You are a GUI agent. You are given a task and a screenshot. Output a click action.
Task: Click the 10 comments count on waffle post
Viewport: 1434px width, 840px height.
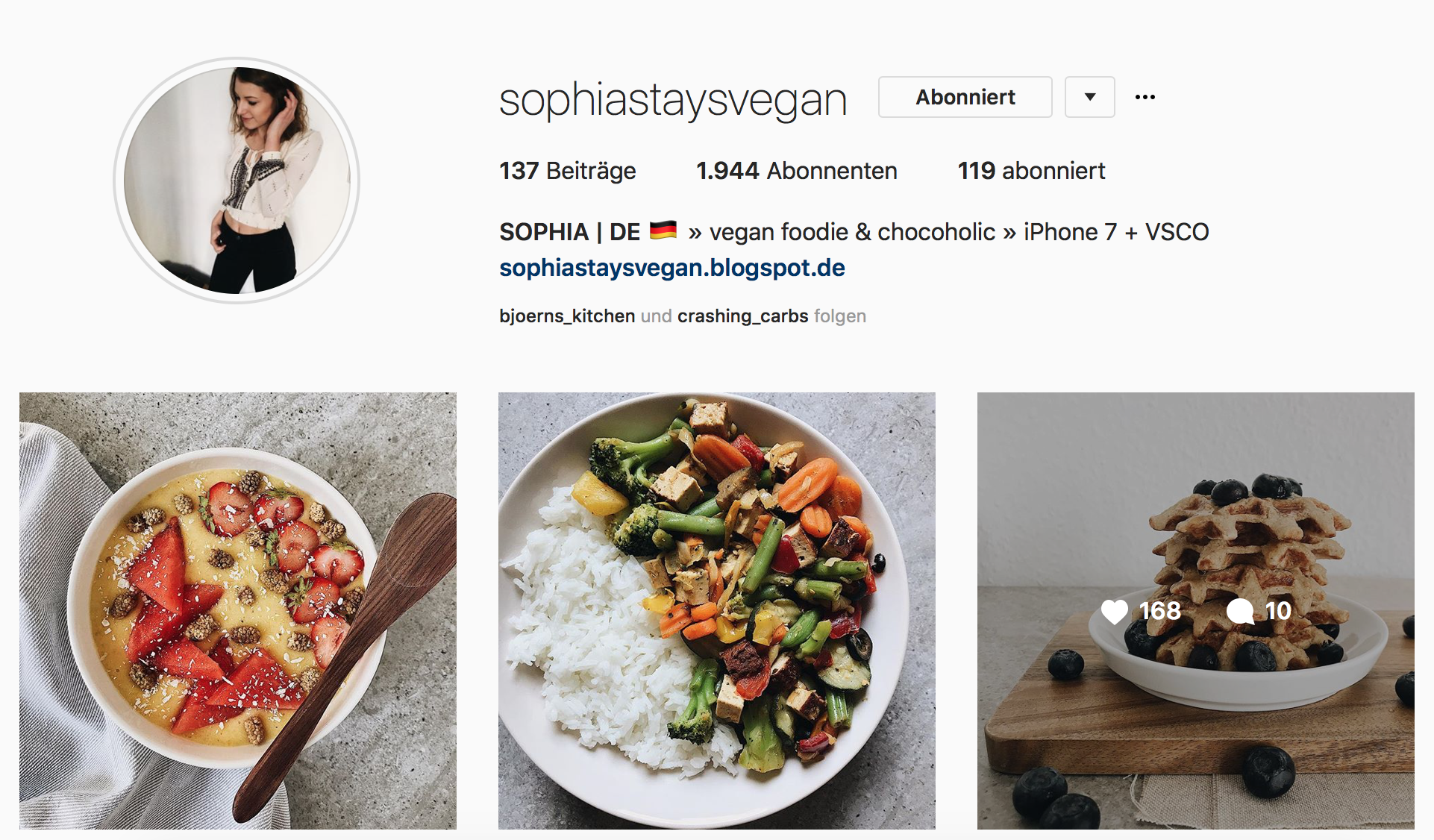tap(1278, 611)
